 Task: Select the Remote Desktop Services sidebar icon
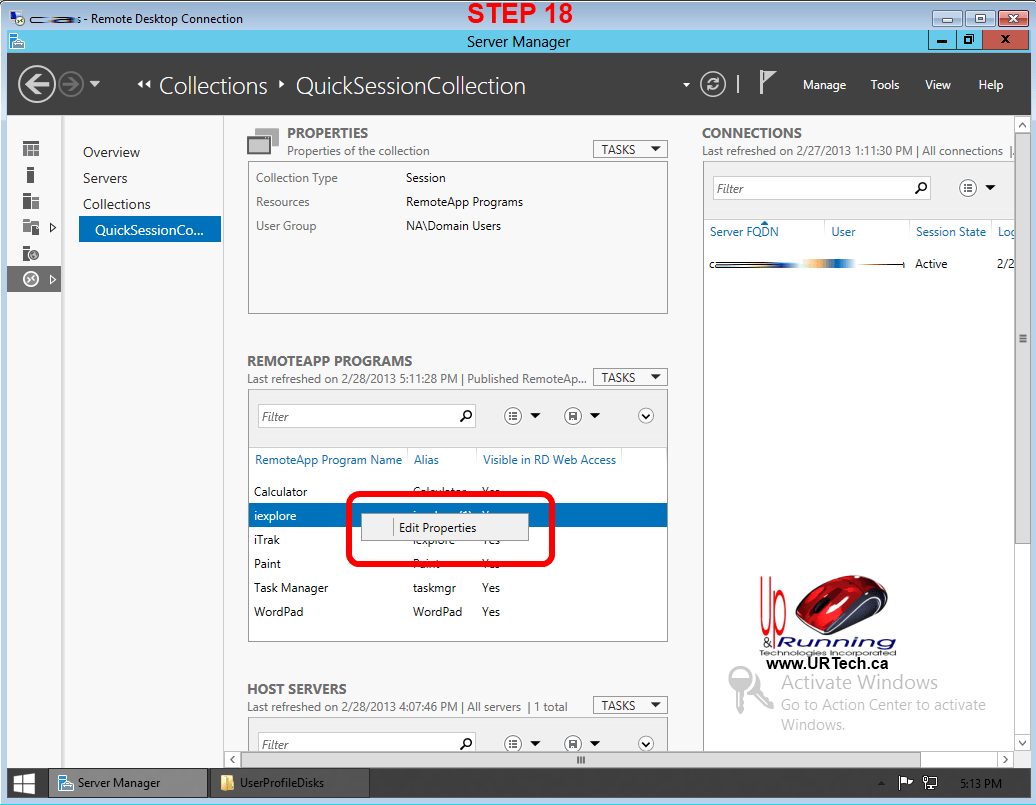click(x=31, y=279)
